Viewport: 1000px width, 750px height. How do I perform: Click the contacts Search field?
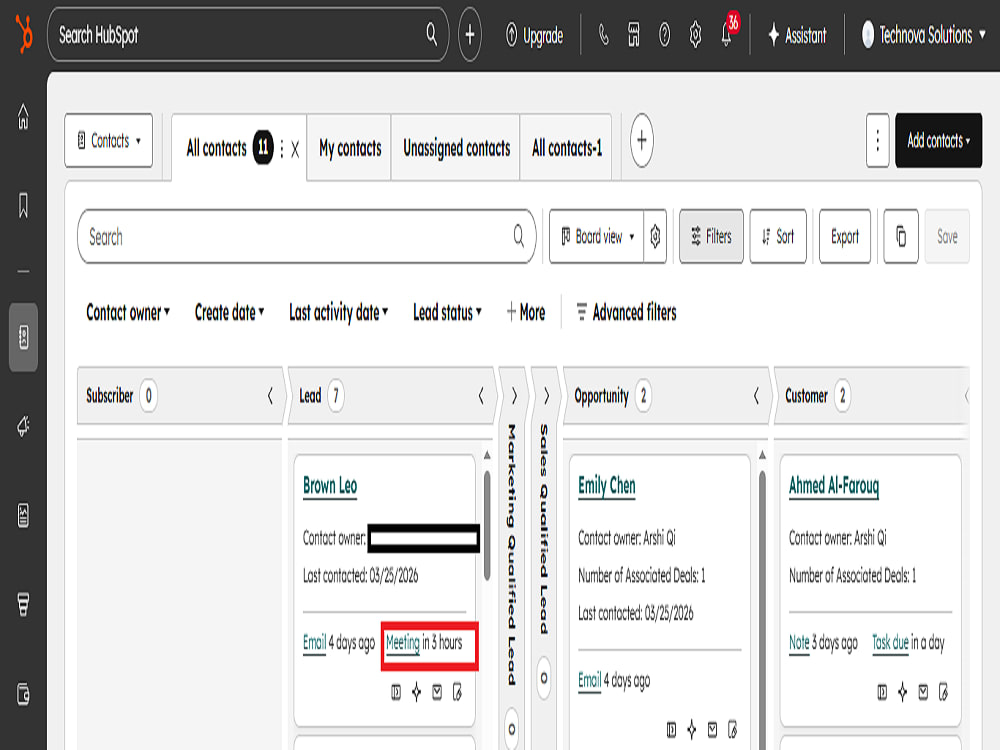(x=306, y=237)
